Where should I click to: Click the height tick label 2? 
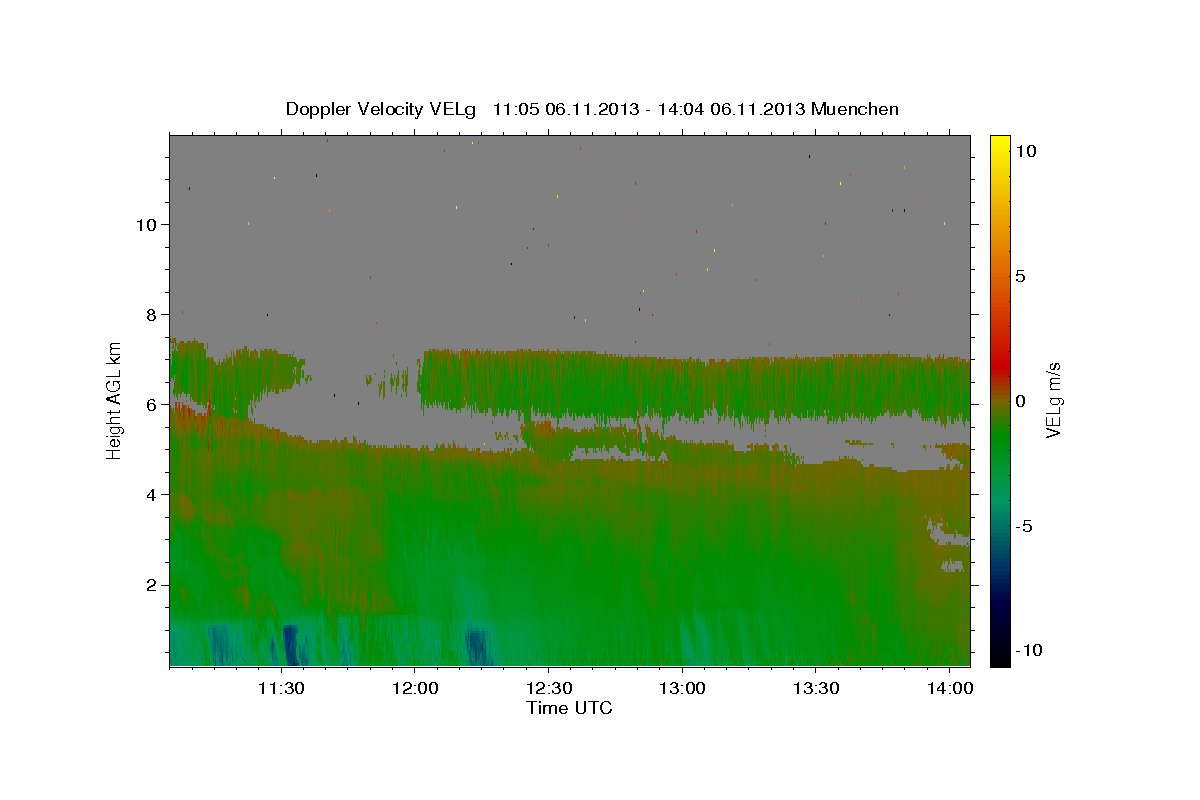pyautogui.click(x=152, y=584)
